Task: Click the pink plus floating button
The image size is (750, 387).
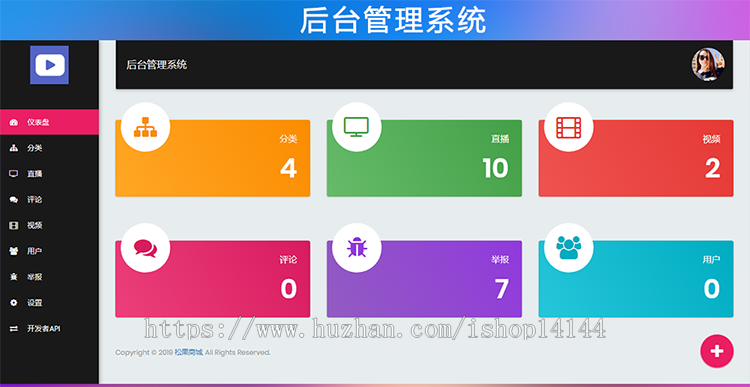Action: click(x=717, y=351)
